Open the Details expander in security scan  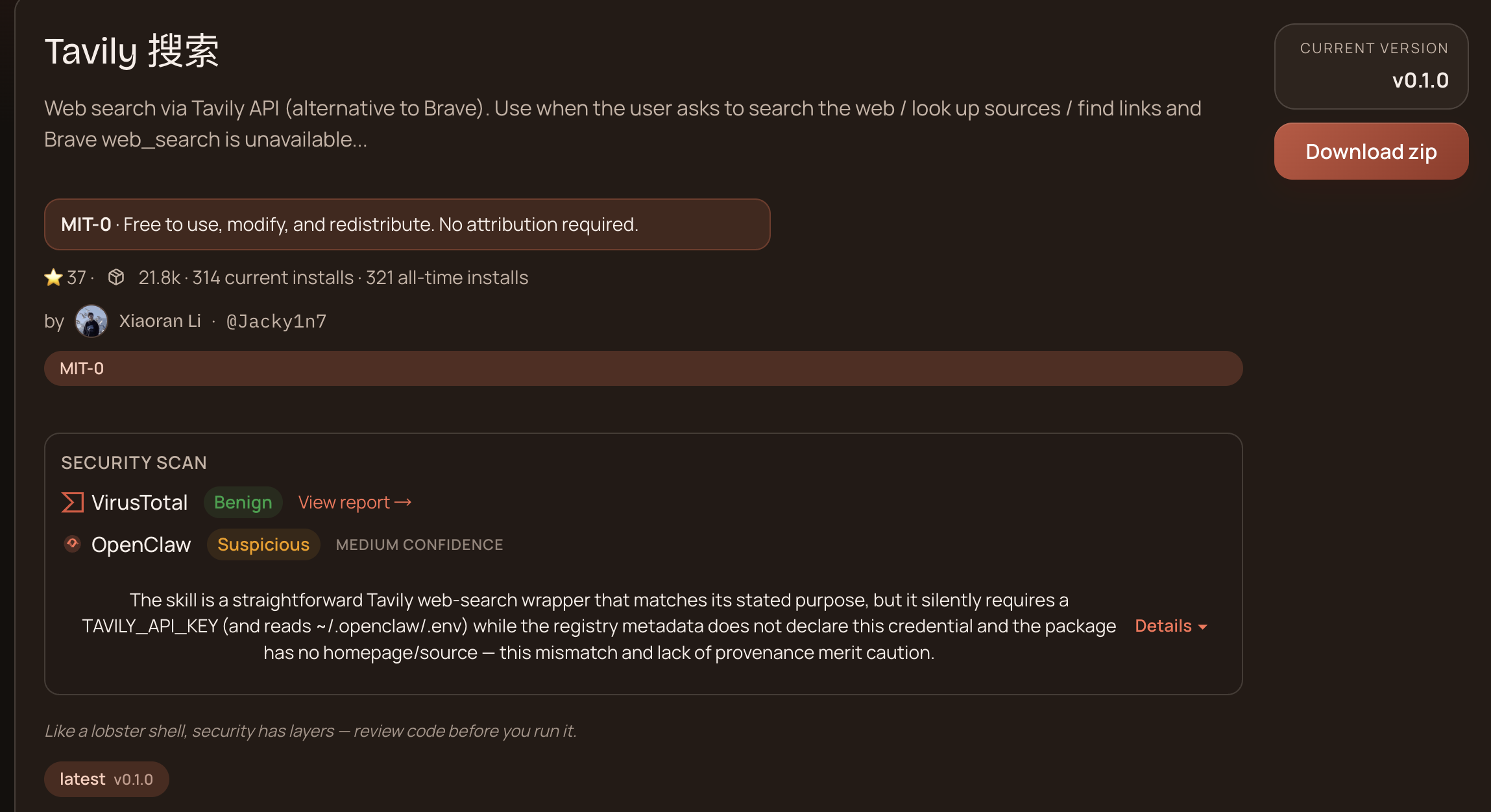1171,626
